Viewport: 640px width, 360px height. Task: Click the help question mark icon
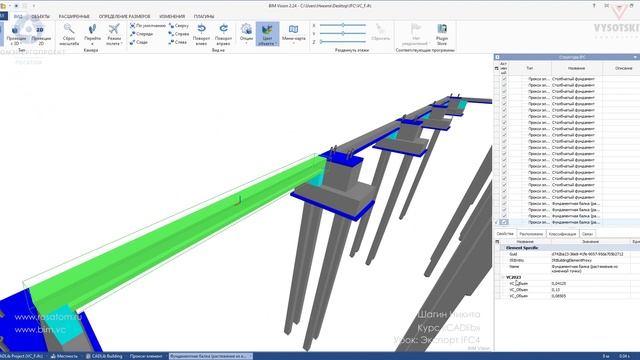click(x=594, y=6)
